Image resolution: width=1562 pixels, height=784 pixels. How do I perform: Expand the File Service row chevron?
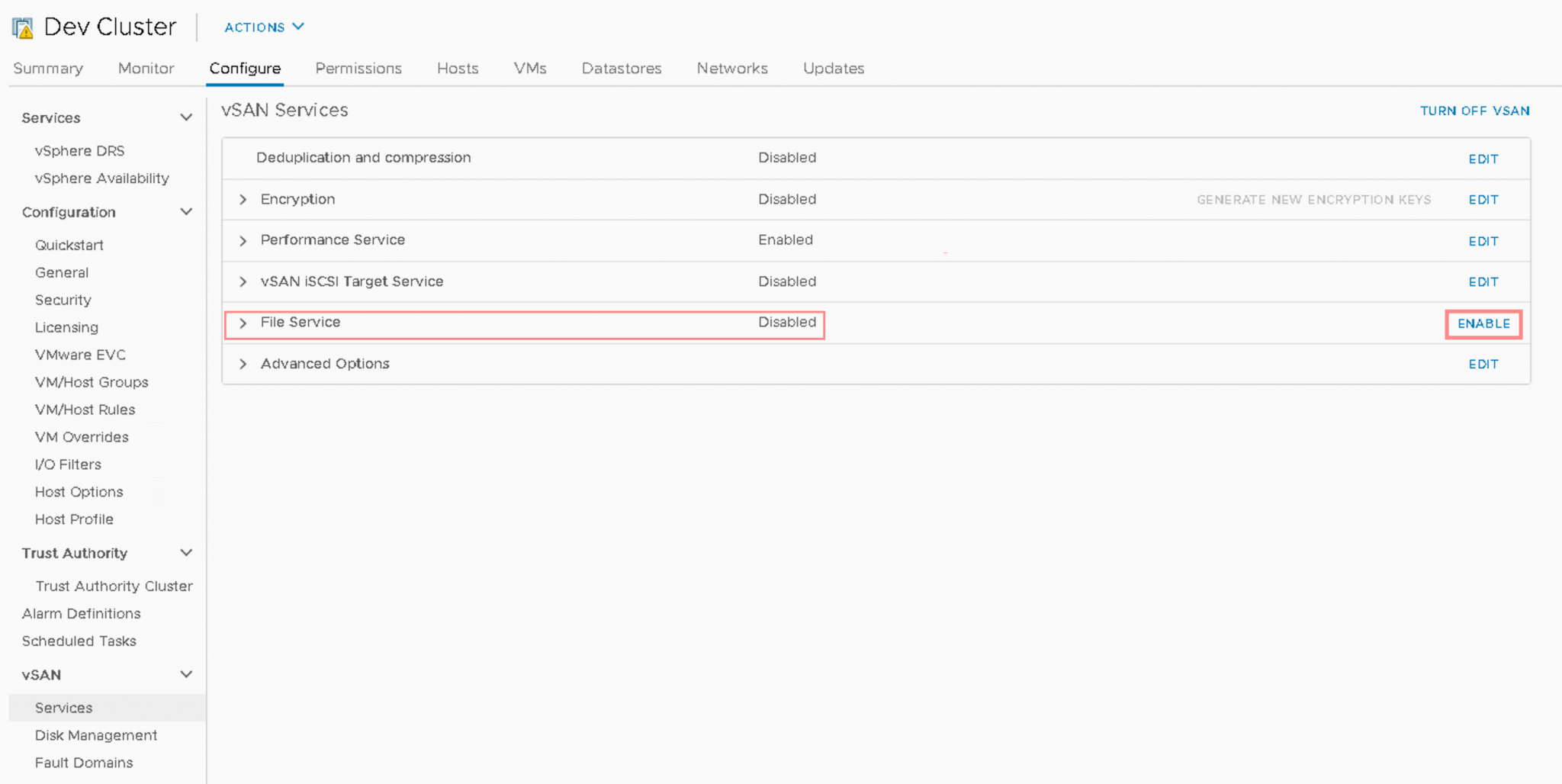(243, 323)
